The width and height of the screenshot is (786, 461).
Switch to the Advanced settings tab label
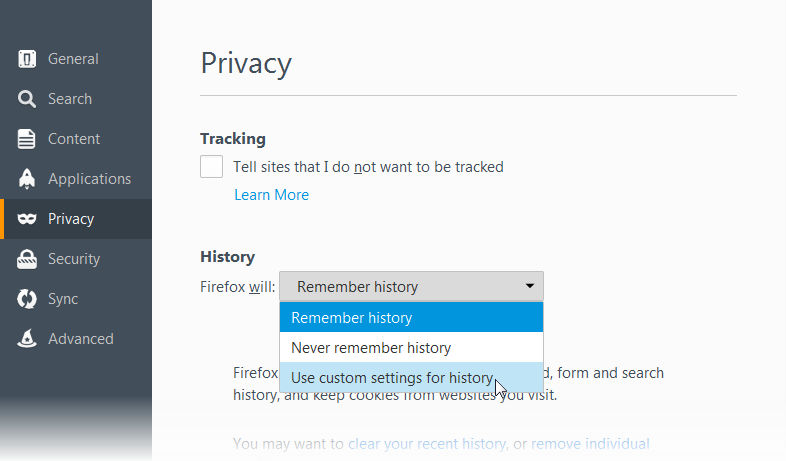tap(81, 339)
